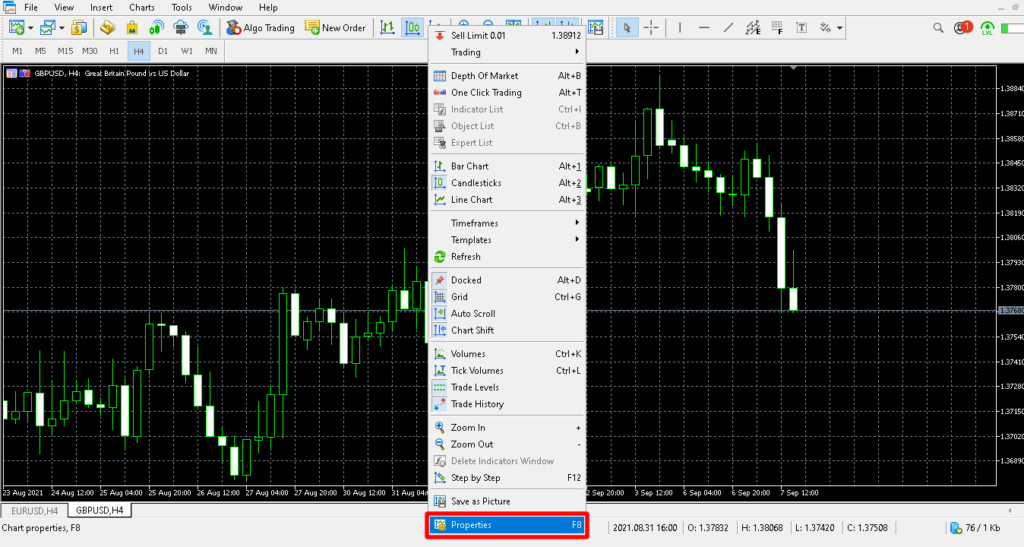1024x547 pixels.
Task: Select the Fibonacci retracement tool
Action: (777, 28)
